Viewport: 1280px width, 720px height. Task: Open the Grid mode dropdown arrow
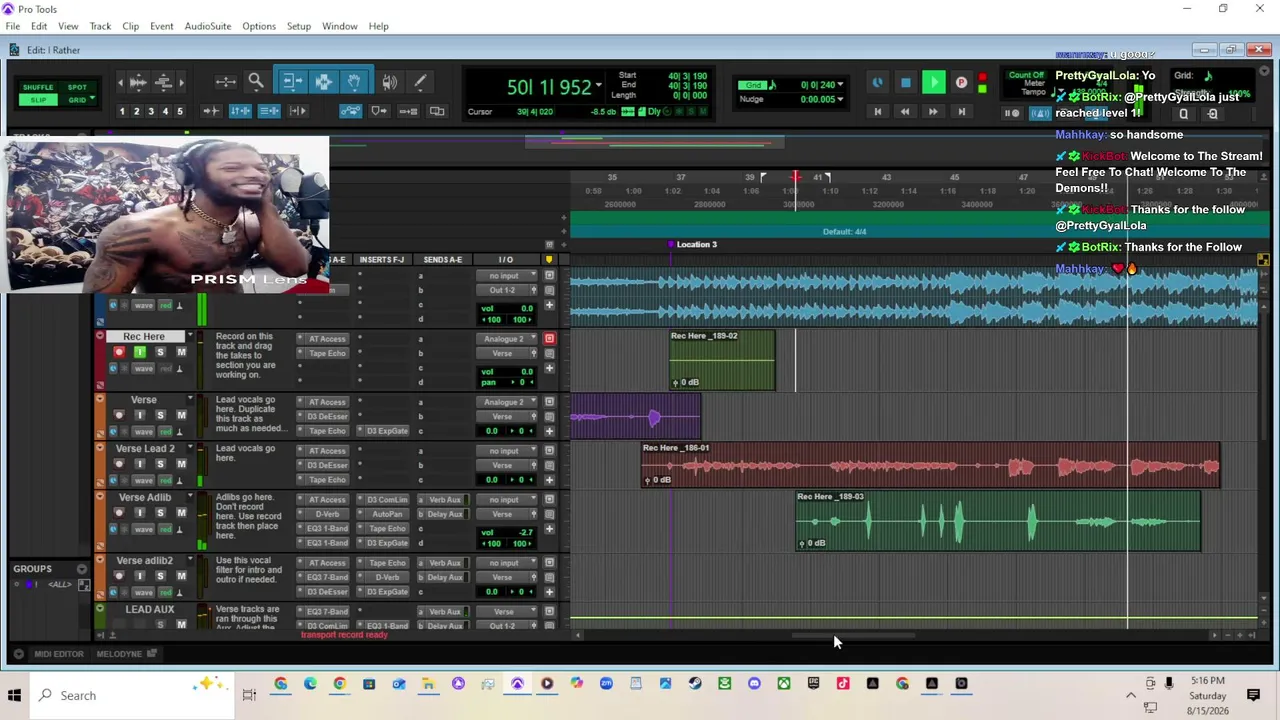click(93, 99)
